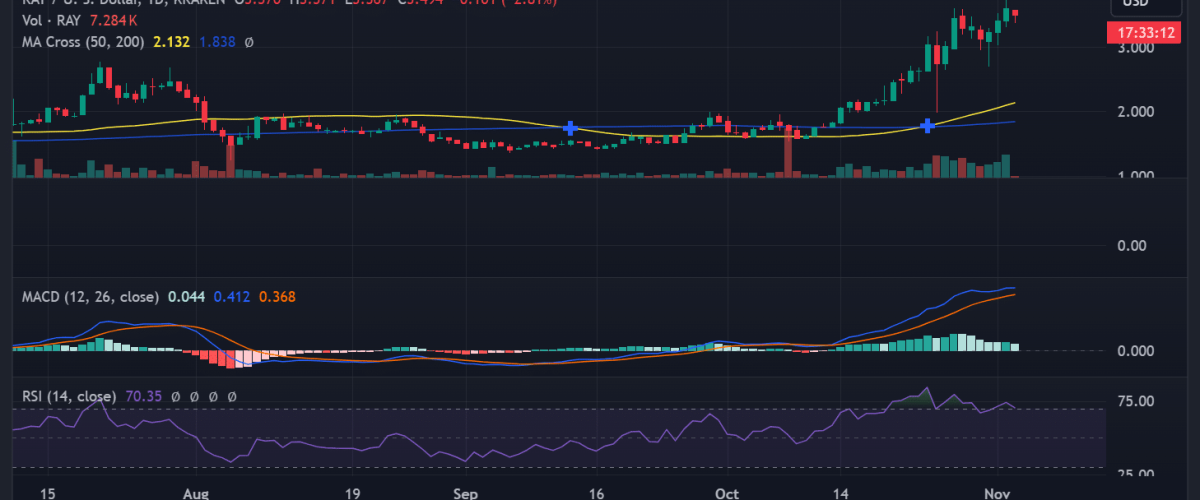
Task: Click the Aug label on time axis
Action: [x=197, y=493]
